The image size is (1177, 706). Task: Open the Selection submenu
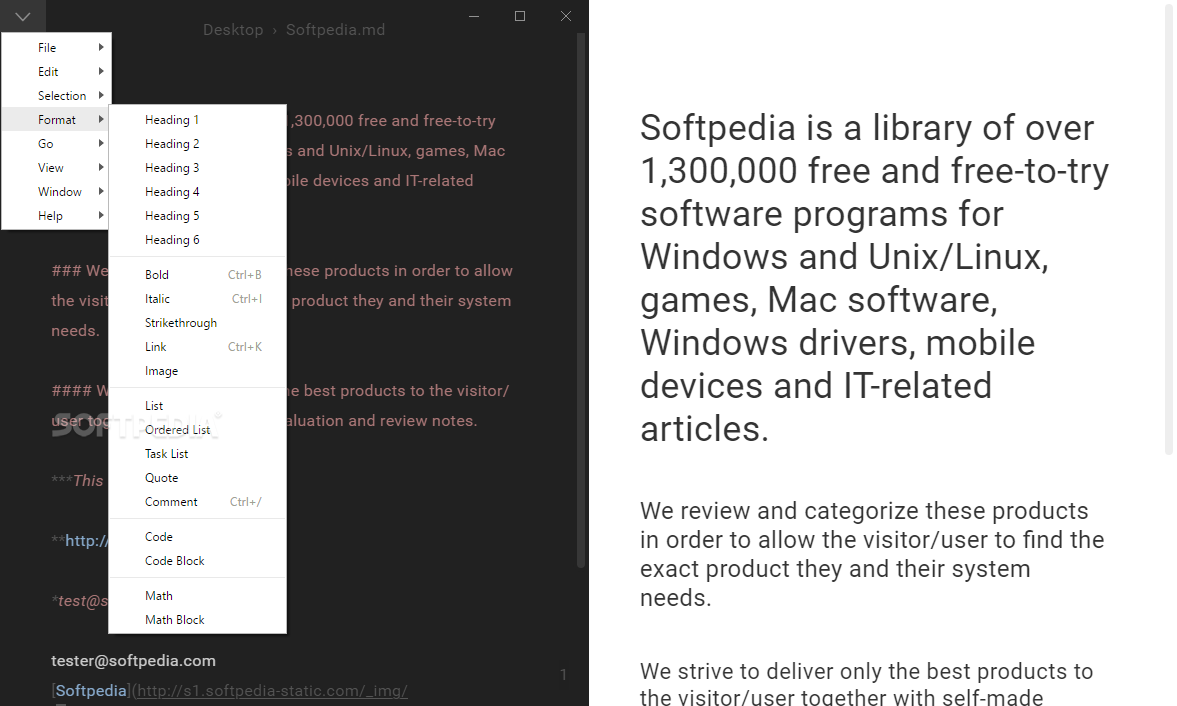pos(56,95)
